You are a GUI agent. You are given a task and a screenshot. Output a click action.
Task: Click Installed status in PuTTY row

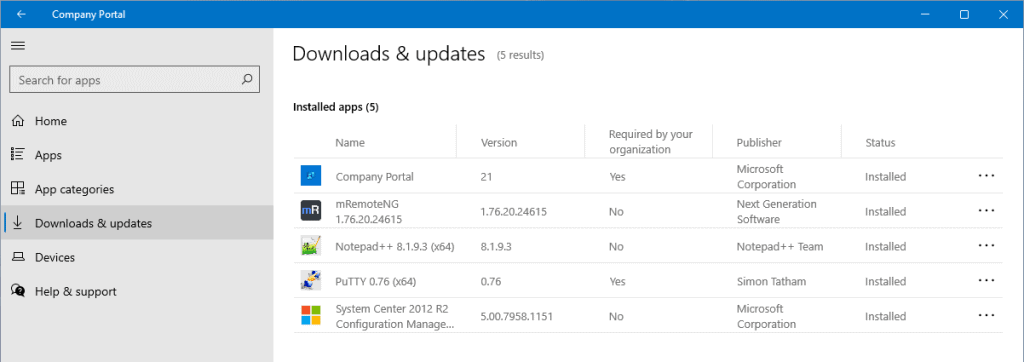point(886,282)
